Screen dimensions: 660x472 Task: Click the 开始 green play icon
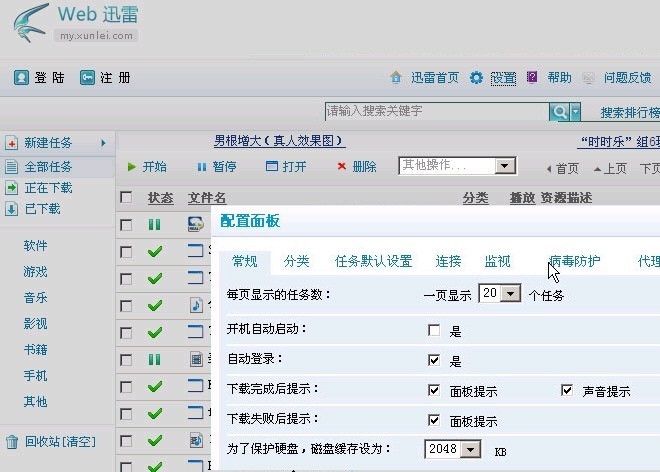pyautogui.click(x=132, y=167)
